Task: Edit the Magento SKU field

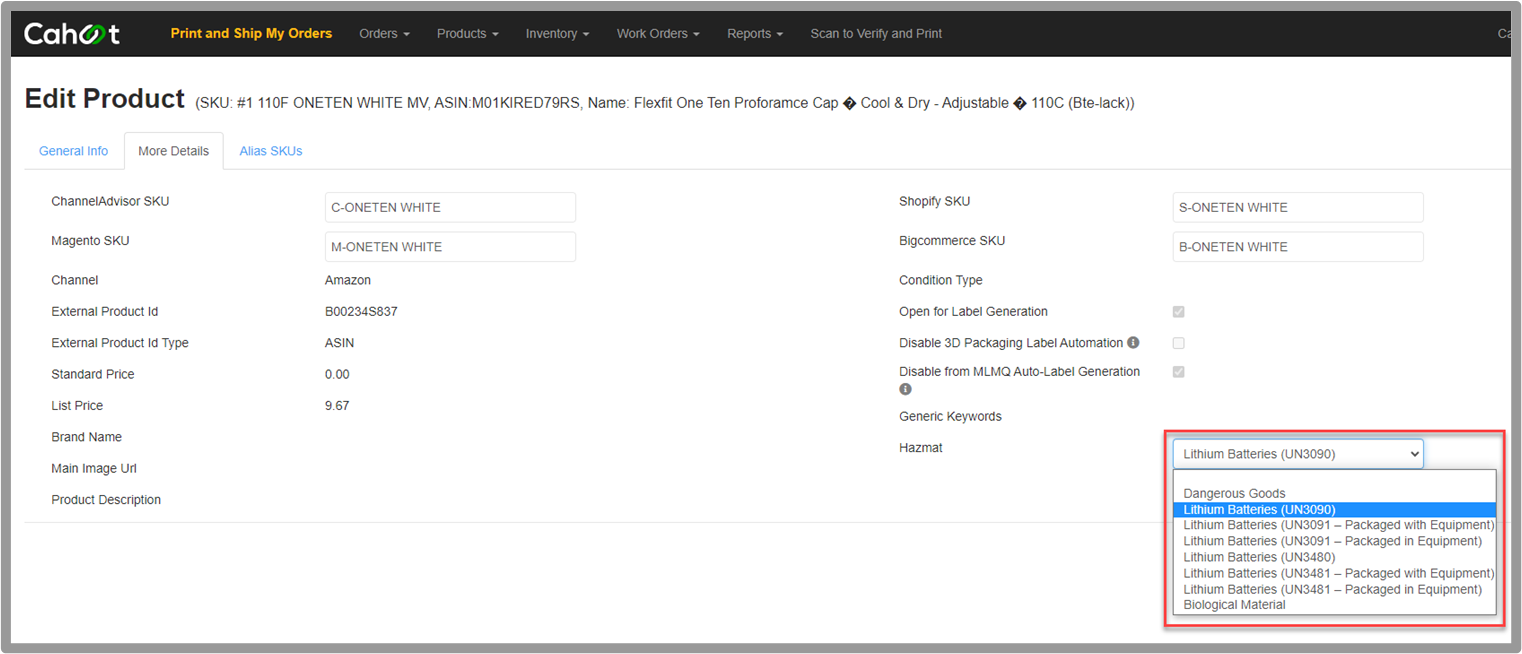Action: (x=450, y=247)
